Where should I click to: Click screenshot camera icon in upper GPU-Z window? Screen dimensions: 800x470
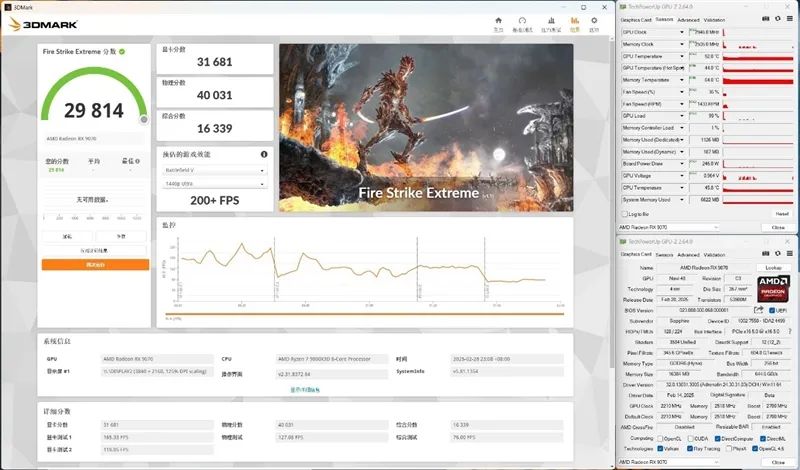point(765,19)
